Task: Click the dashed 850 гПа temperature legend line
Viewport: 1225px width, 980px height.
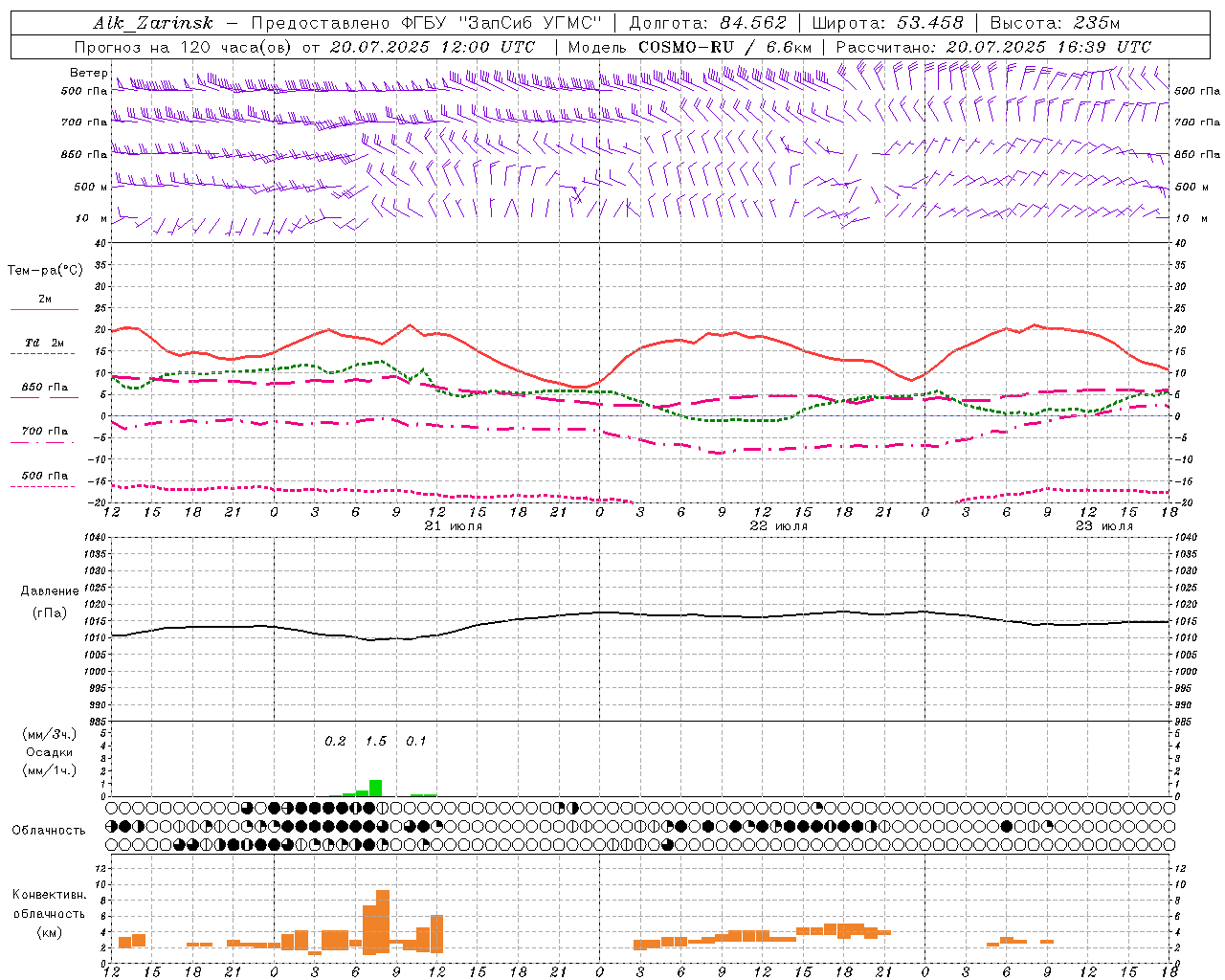Action: [x=44, y=397]
